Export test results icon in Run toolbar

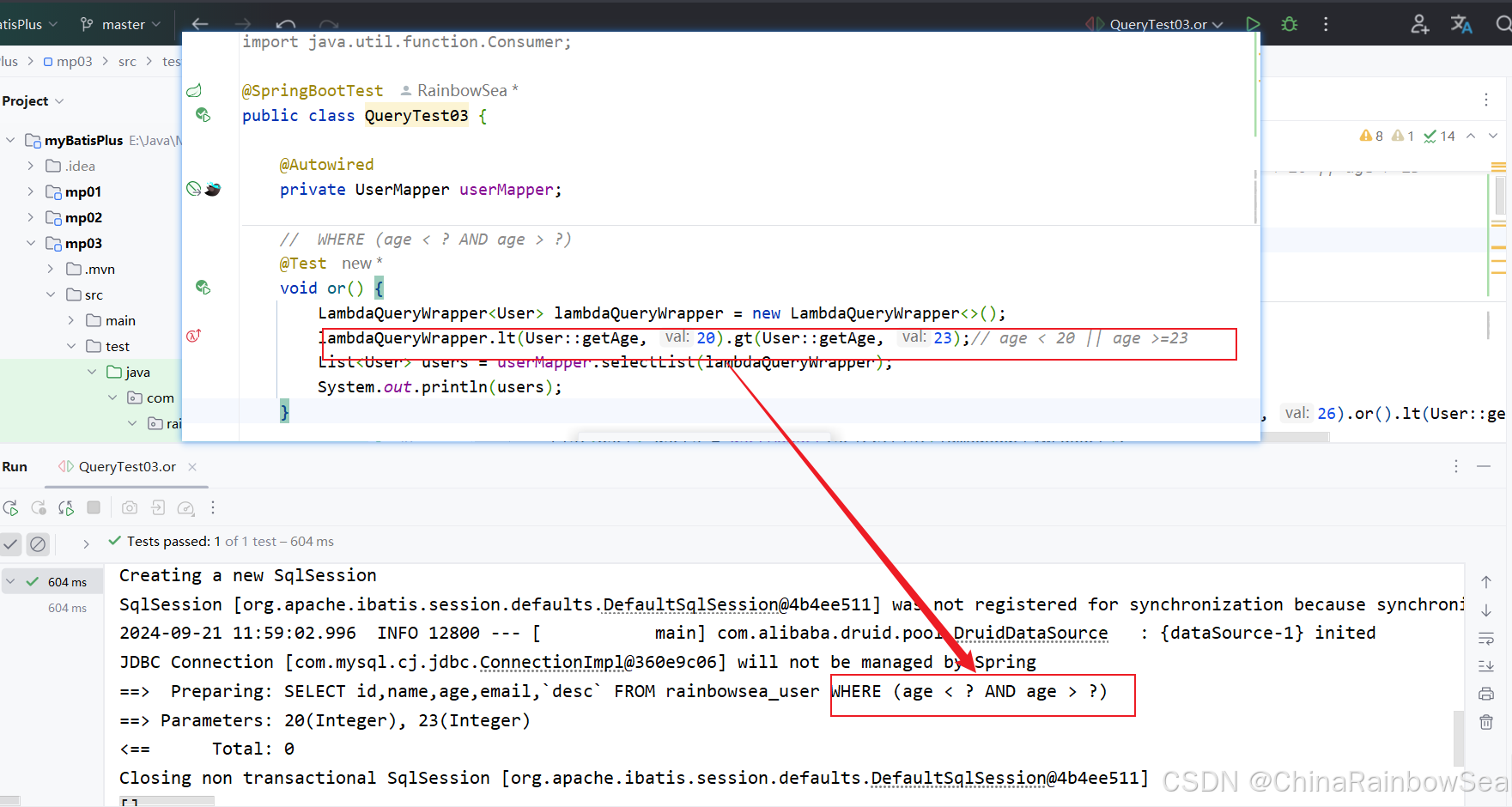158,507
